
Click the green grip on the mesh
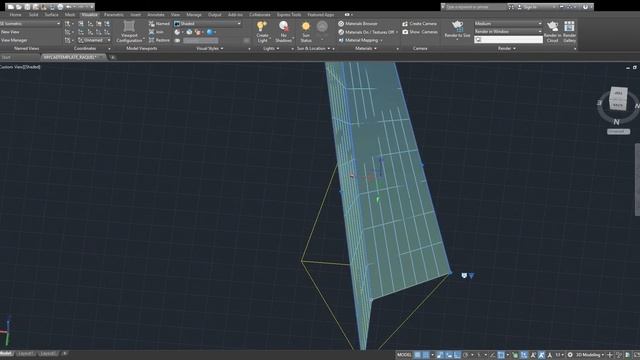[378, 200]
